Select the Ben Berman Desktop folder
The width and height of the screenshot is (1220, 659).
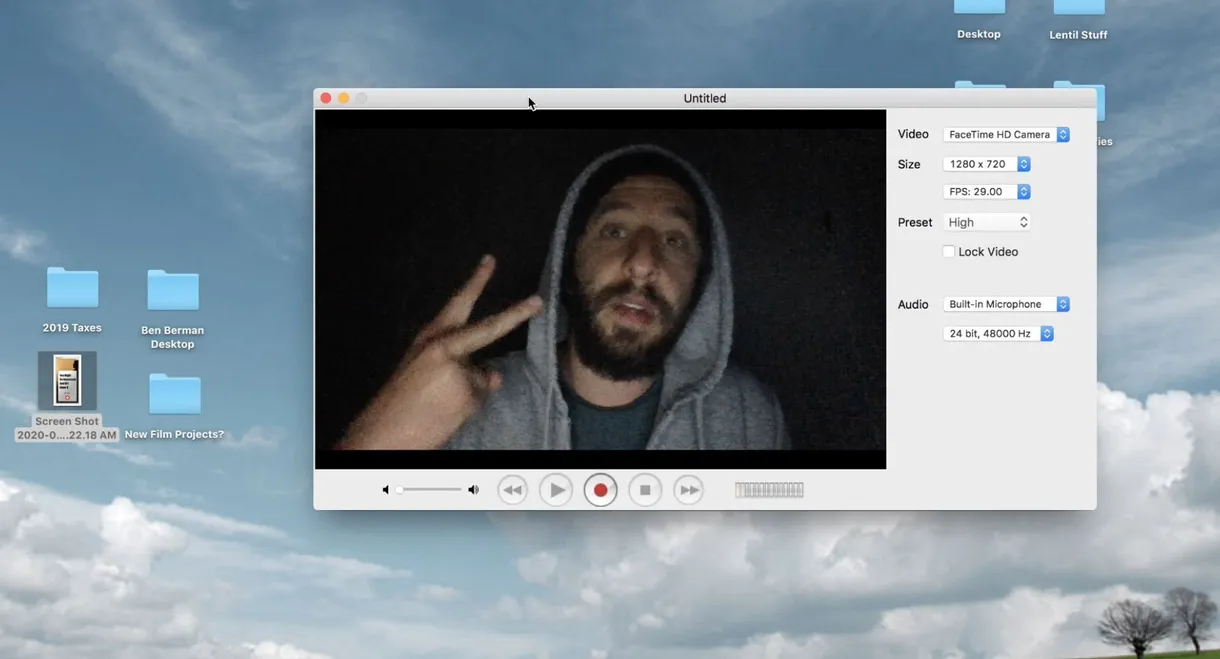(x=172, y=292)
